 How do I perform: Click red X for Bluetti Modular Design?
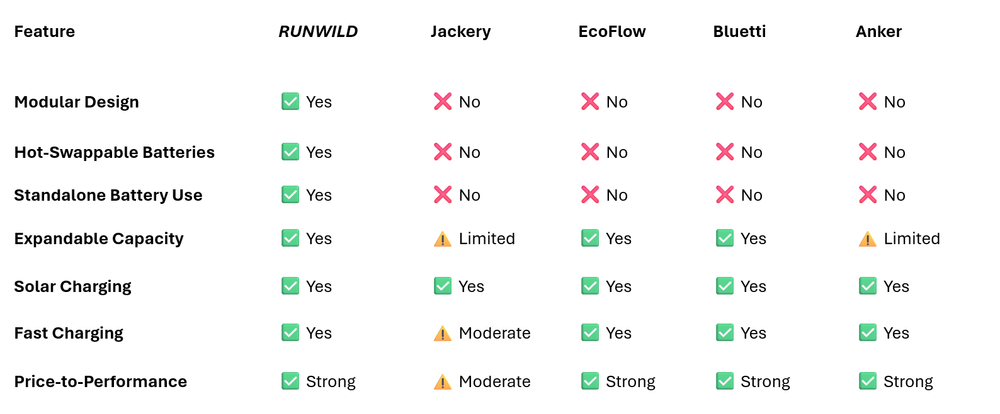coord(725,101)
